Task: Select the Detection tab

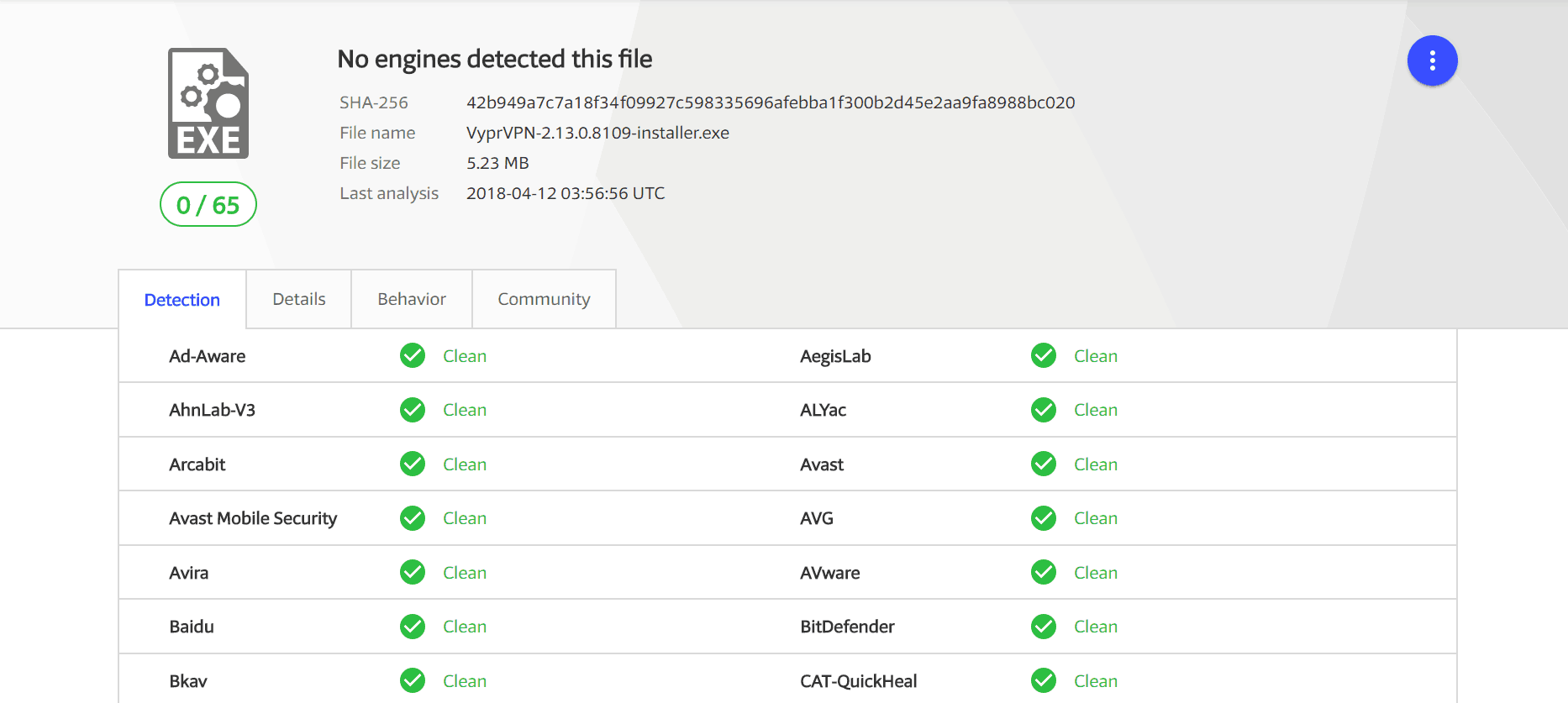Action: coord(182,300)
